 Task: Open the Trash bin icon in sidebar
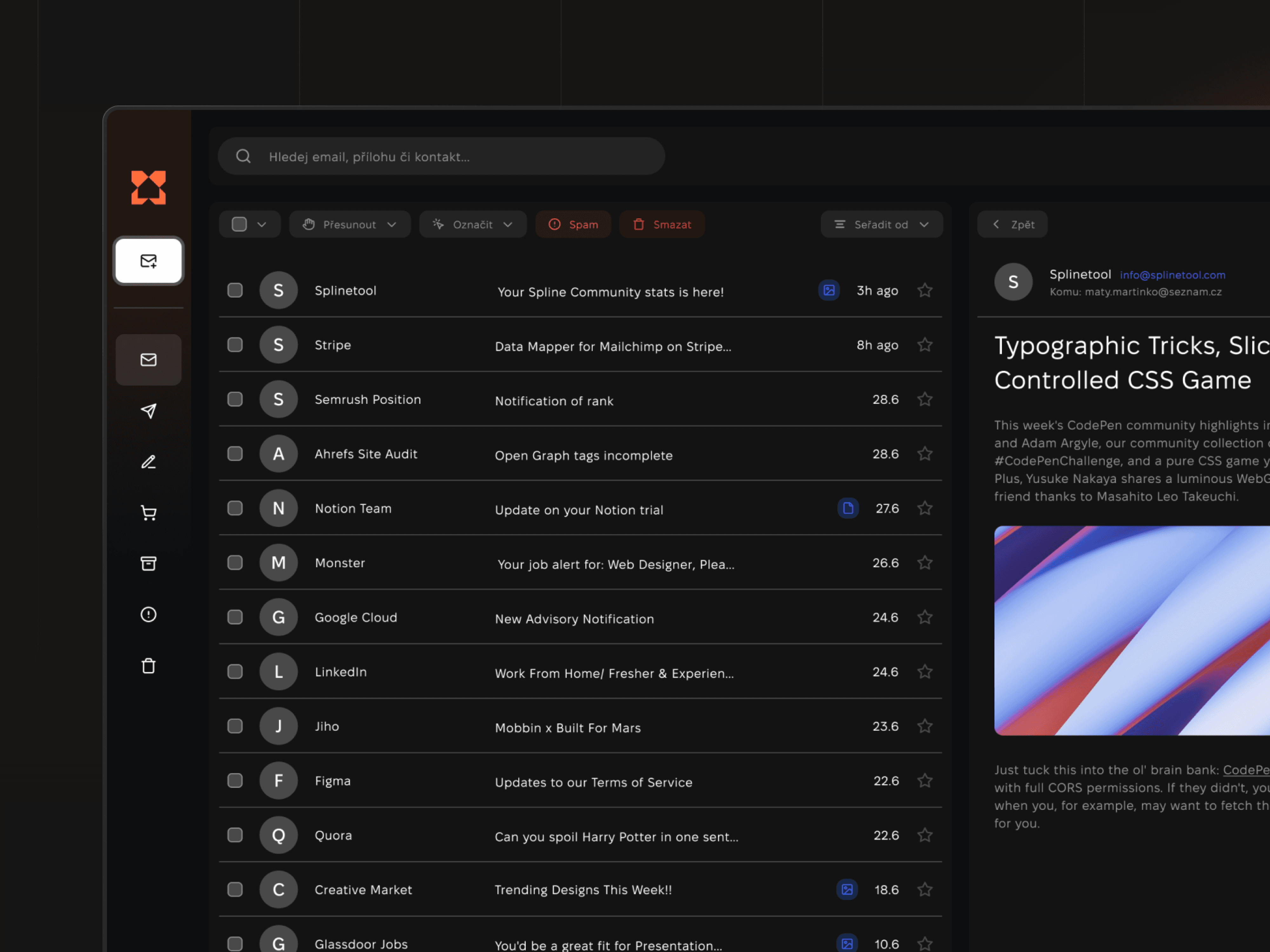[148, 666]
